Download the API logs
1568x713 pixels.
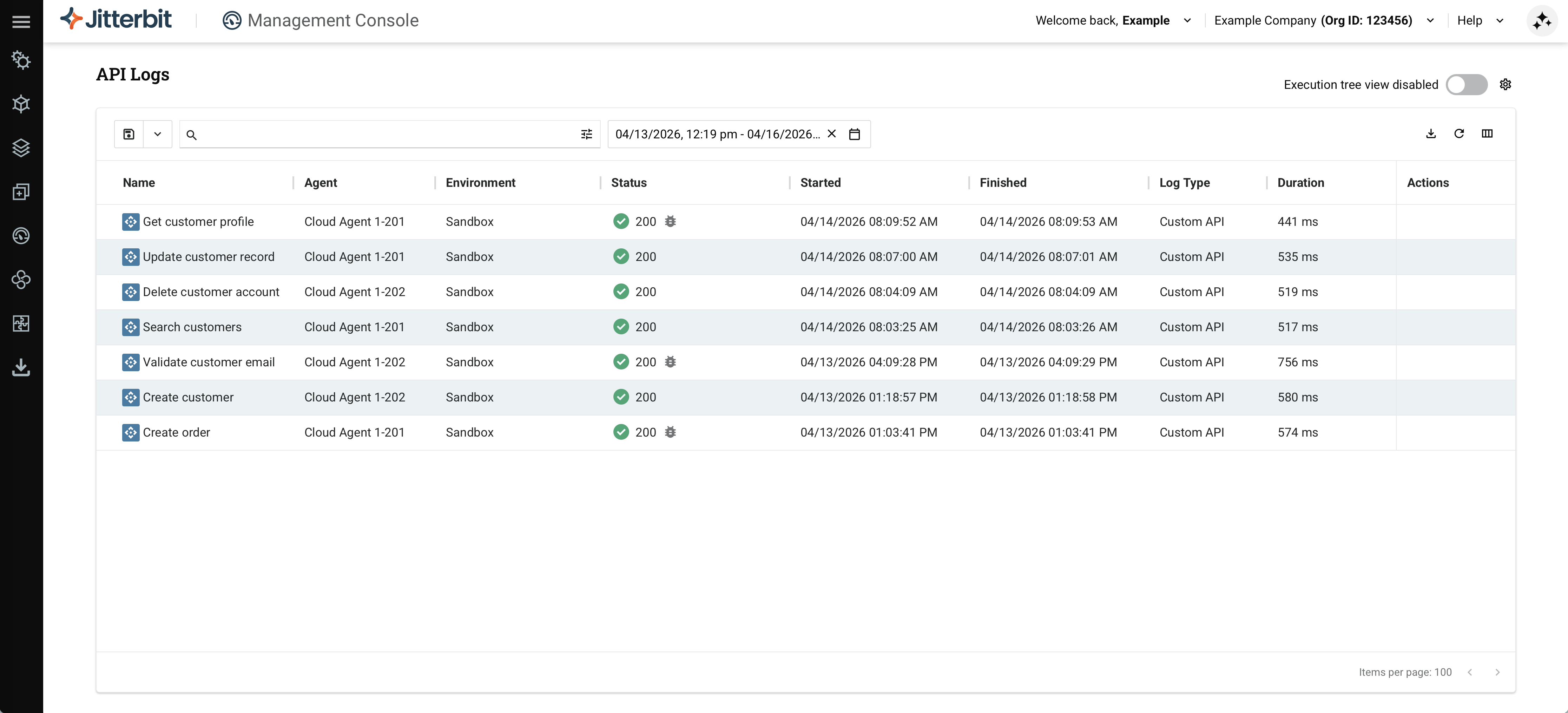tap(1431, 133)
